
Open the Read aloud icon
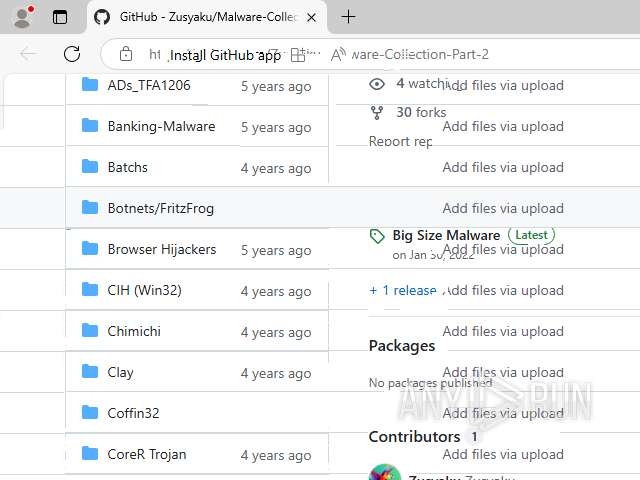coord(338,54)
